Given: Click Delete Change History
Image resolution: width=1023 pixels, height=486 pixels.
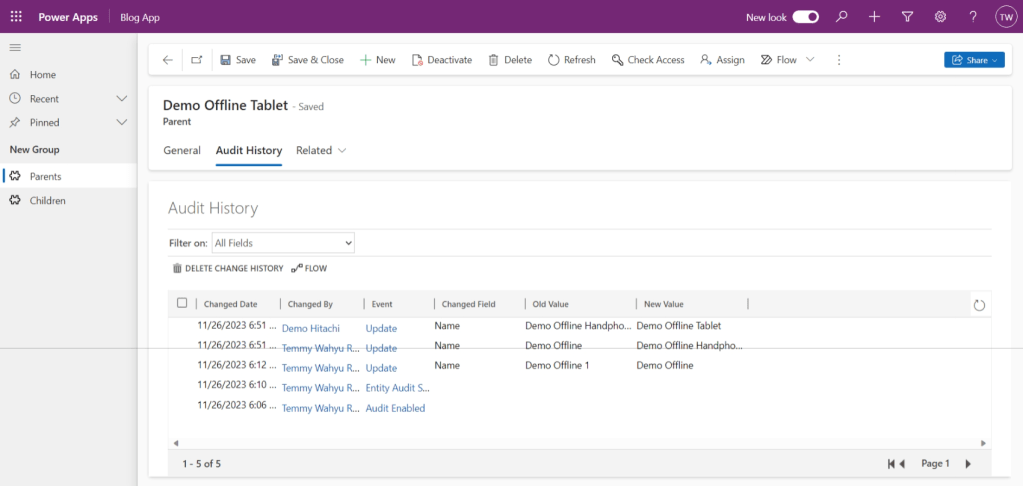Looking at the screenshot, I should click(x=228, y=268).
